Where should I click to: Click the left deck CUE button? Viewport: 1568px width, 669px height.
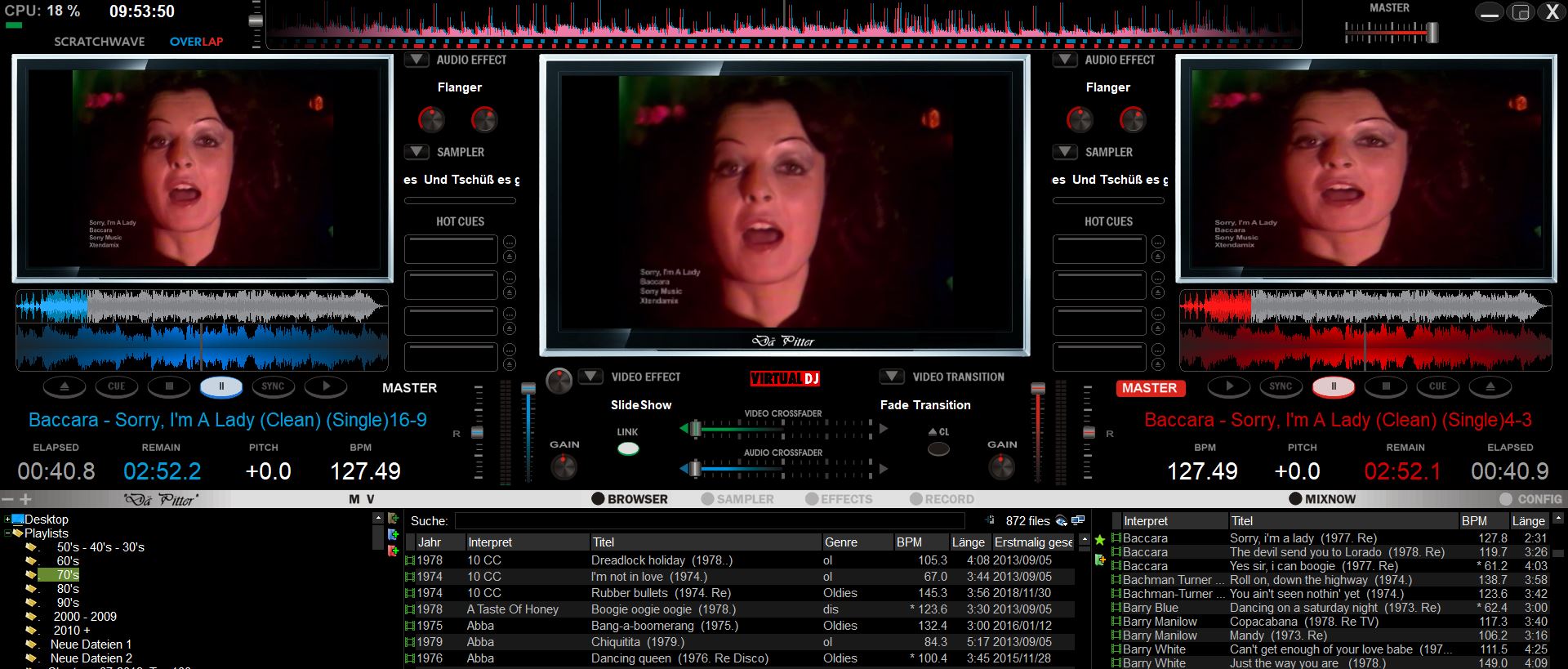[117, 386]
